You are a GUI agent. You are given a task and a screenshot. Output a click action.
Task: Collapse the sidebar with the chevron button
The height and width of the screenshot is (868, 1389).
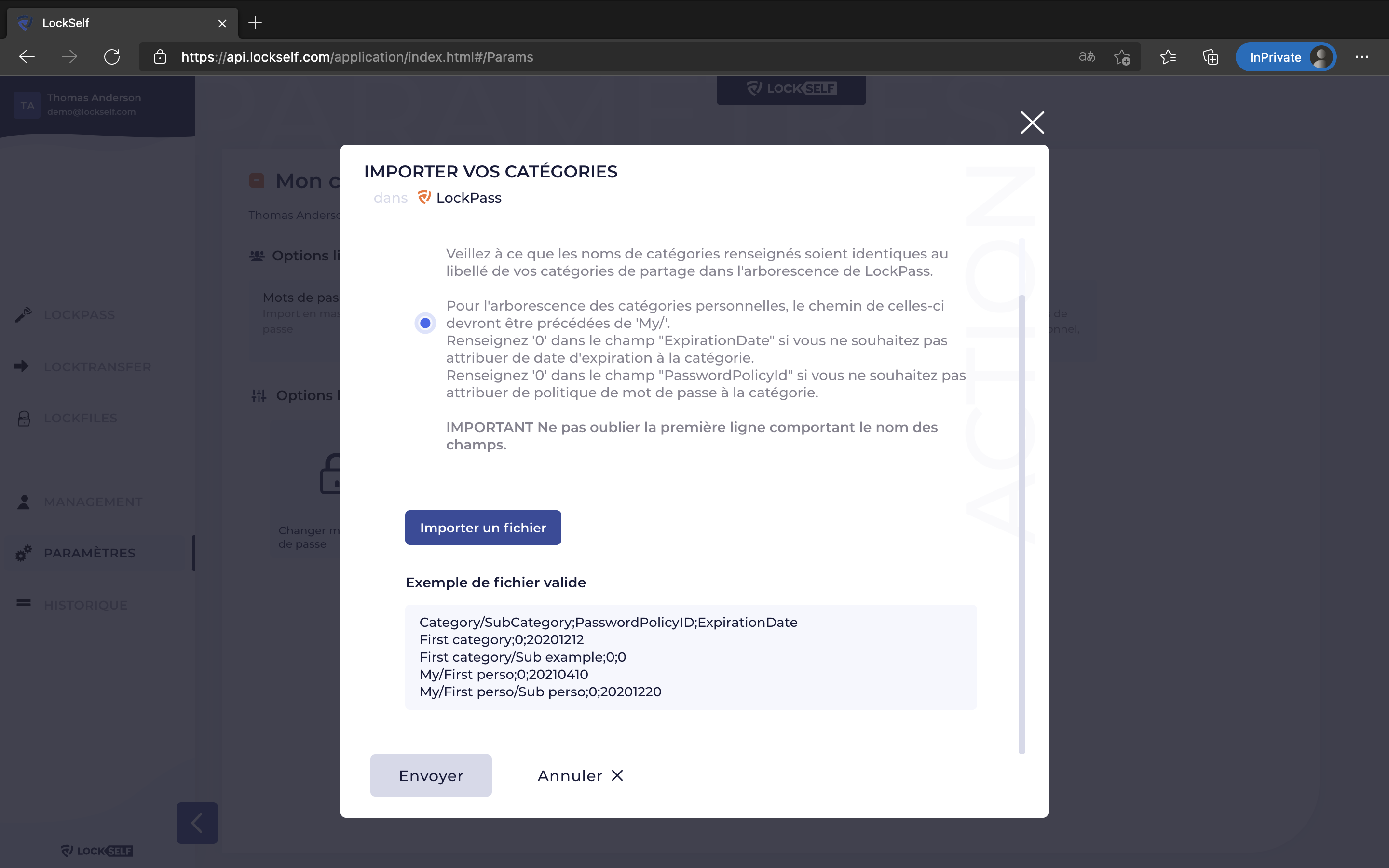pyautogui.click(x=197, y=823)
